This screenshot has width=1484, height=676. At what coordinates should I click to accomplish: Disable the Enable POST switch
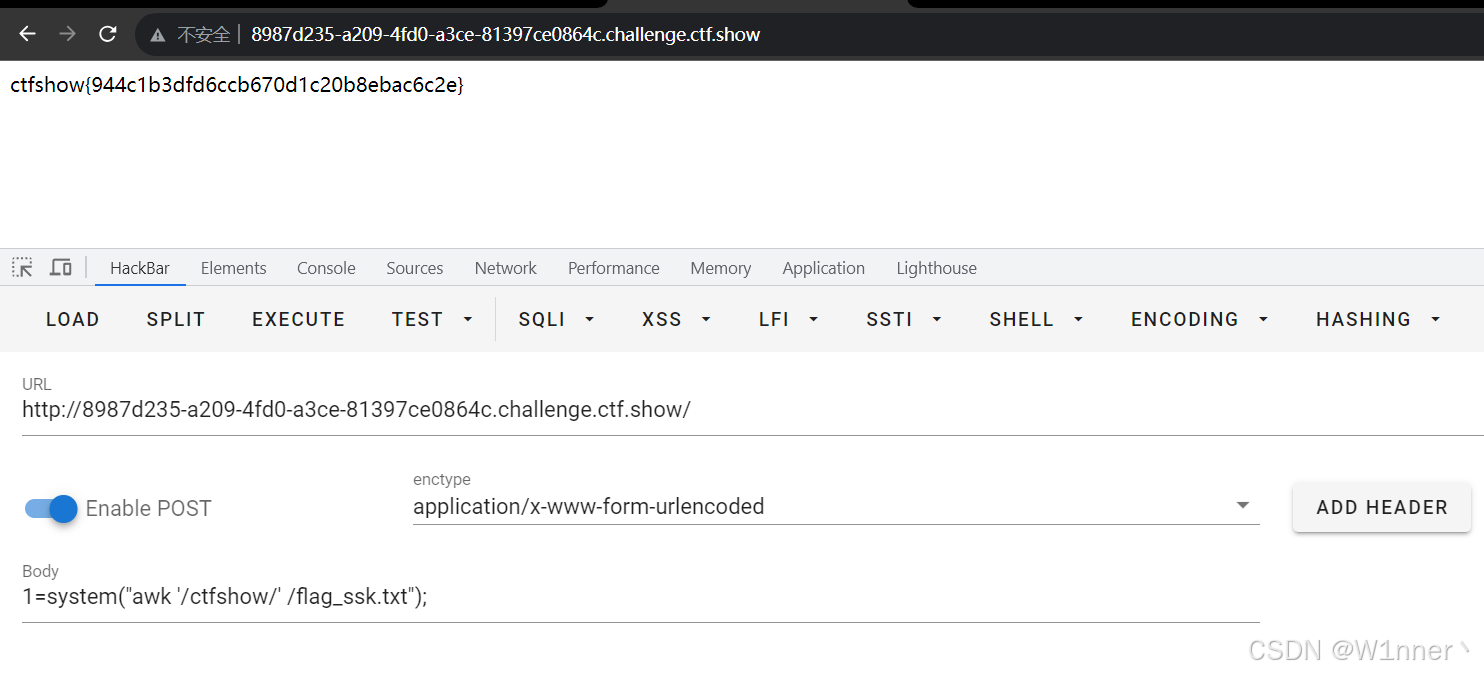tap(51, 508)
